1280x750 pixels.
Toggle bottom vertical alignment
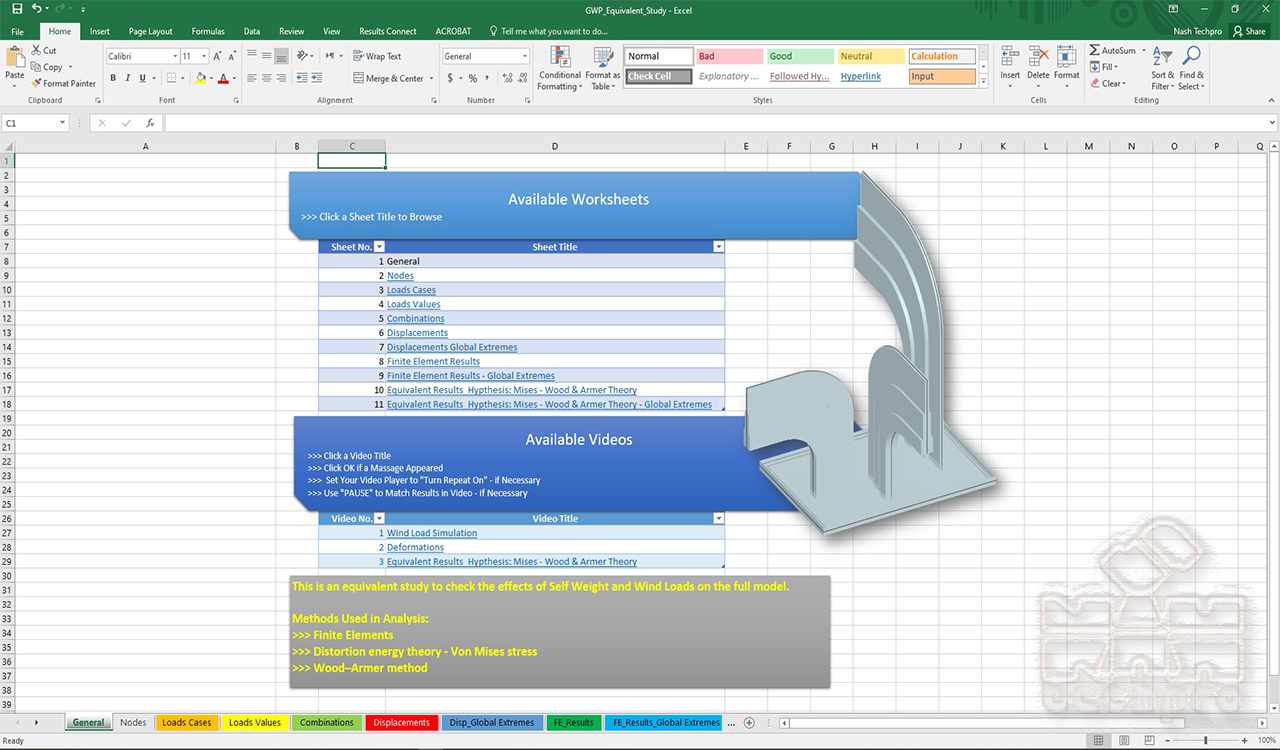click(282, 57)
